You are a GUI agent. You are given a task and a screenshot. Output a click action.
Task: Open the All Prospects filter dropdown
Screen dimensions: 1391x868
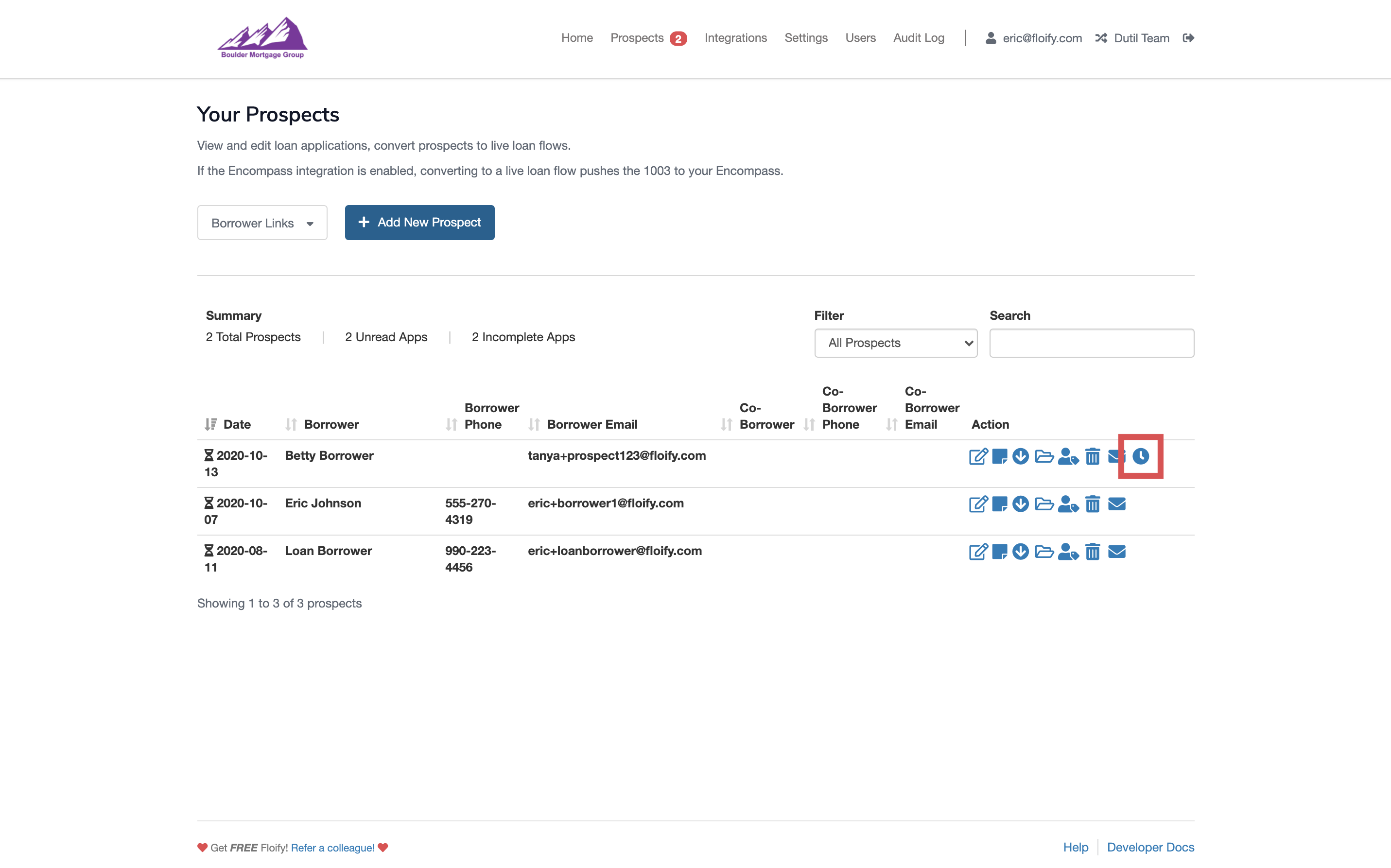tap(895, 343)
